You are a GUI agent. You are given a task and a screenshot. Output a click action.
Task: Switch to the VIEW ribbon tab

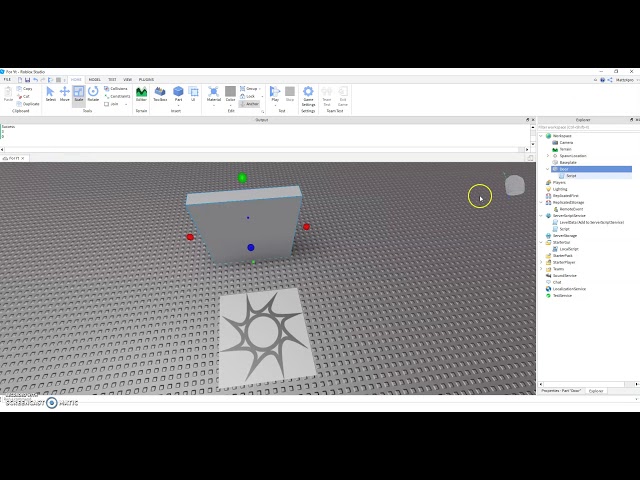pyautogui.click(x=128, y=80)
